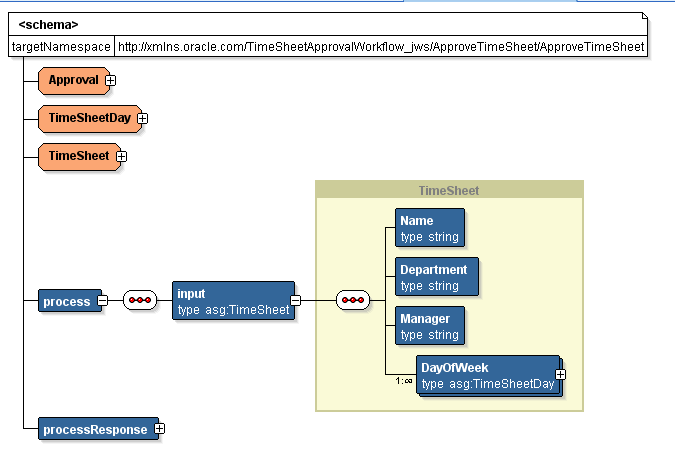675x472 pixels.
Task: Select the process element node
Action: click(67, 300)
